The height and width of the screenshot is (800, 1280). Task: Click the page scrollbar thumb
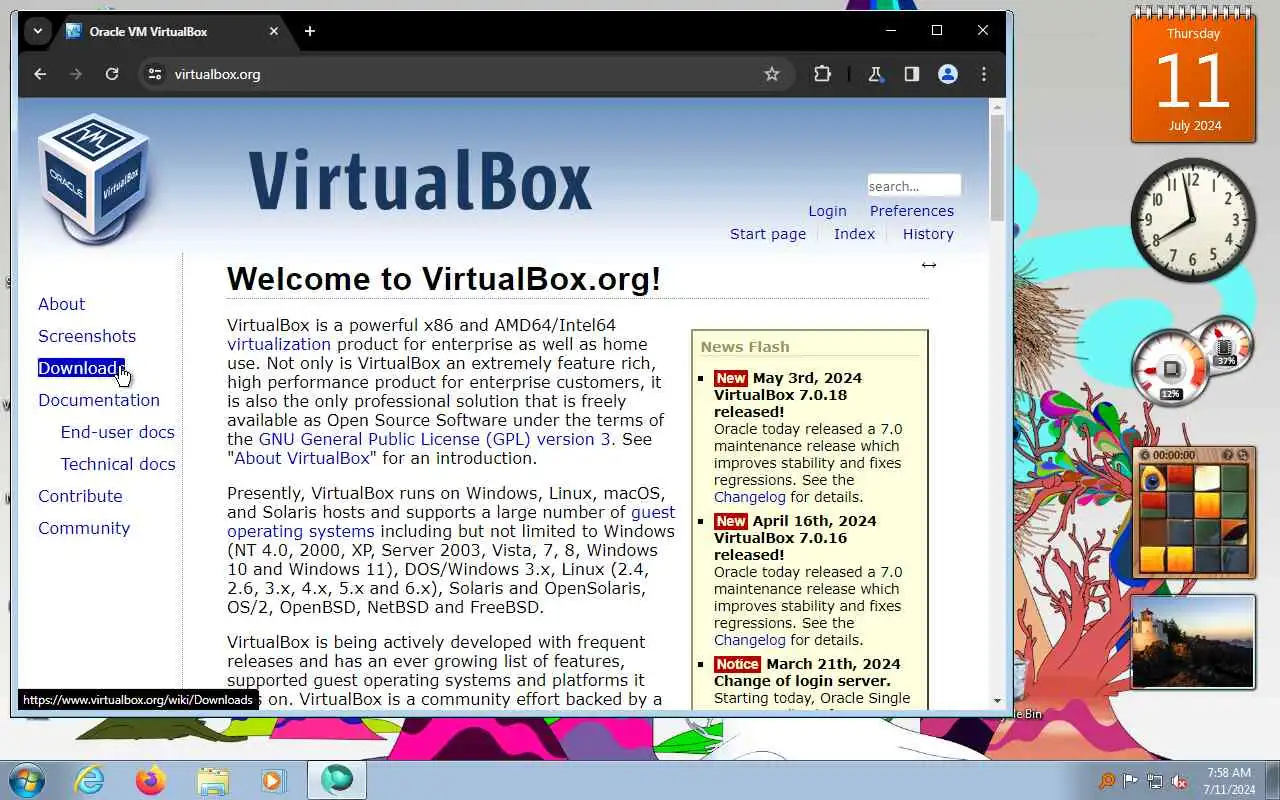click(997, 167)
